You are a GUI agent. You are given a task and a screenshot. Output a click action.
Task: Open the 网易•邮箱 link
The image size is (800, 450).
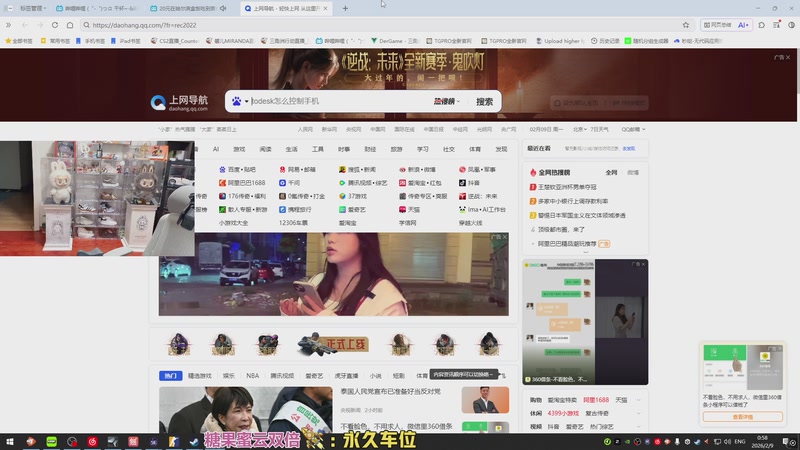point(297,169)
